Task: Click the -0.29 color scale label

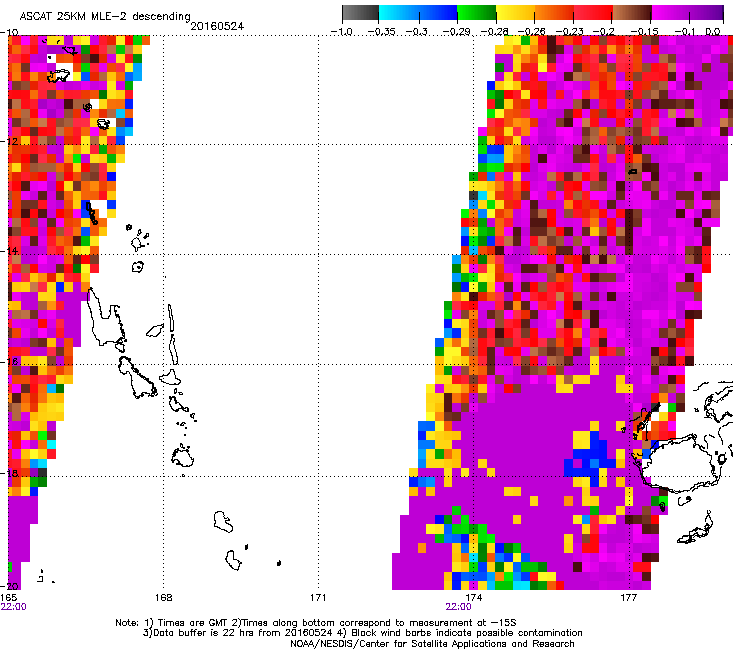Action: [x=456, y=32]
